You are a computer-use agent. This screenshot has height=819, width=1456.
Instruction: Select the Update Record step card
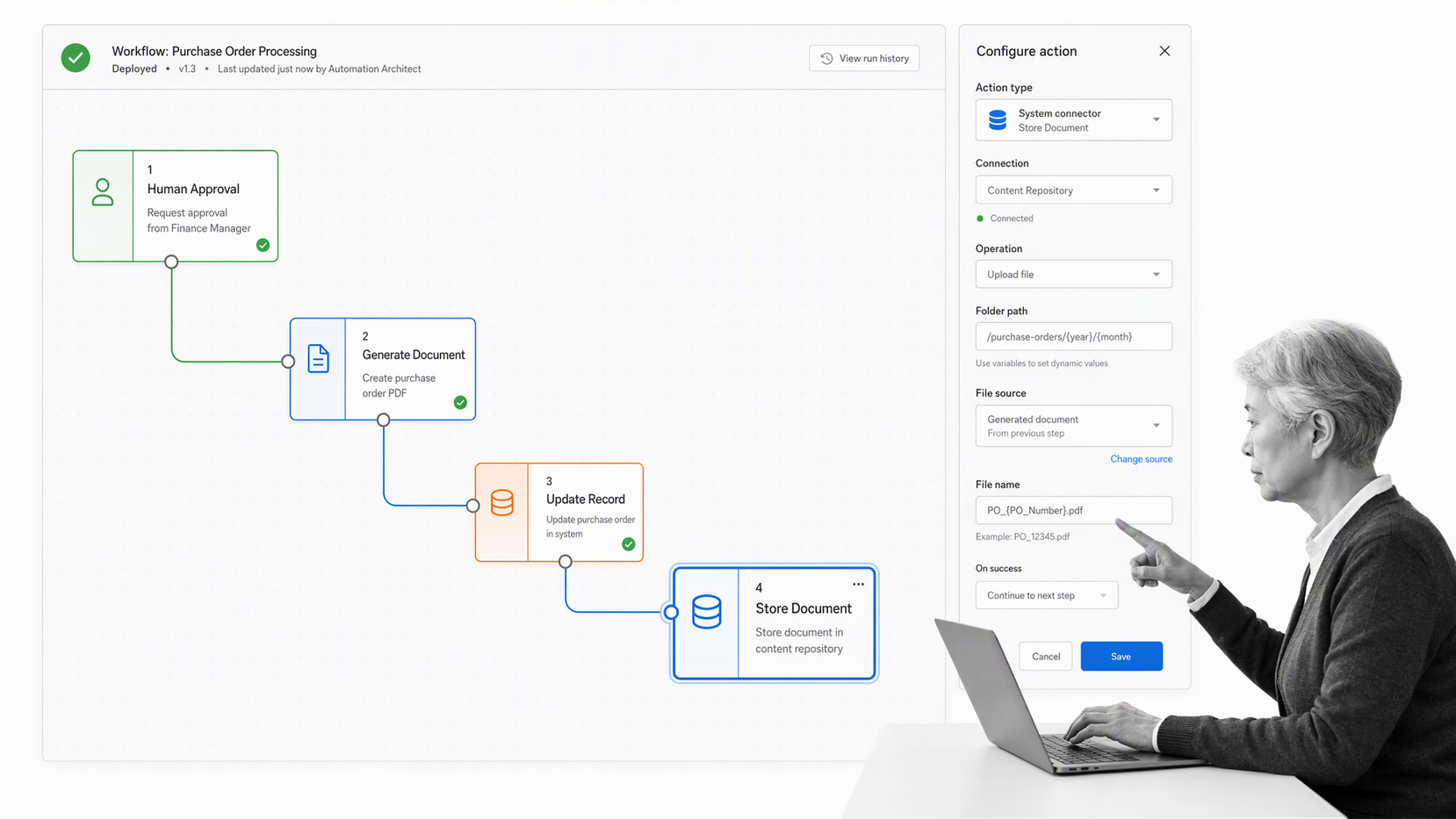click(x=559, y=513)
